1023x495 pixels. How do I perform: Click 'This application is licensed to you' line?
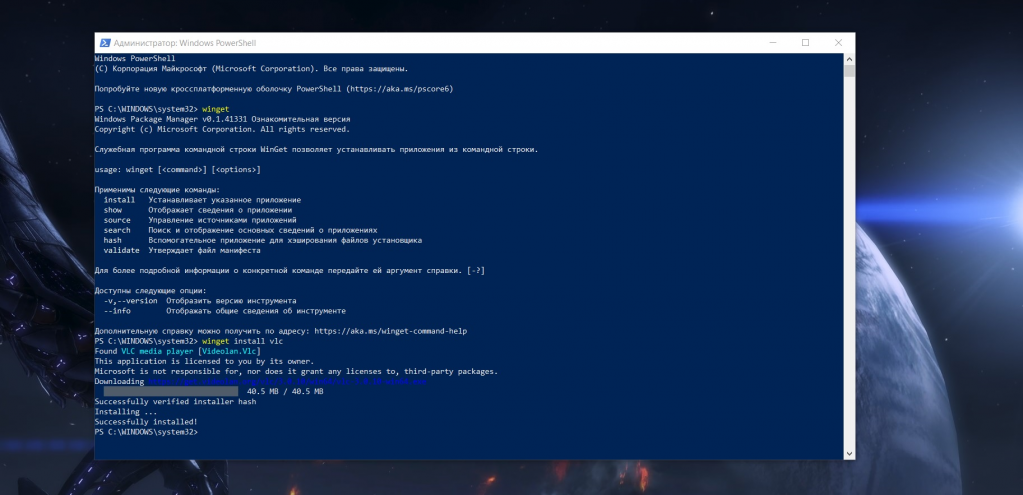(204, 361)
